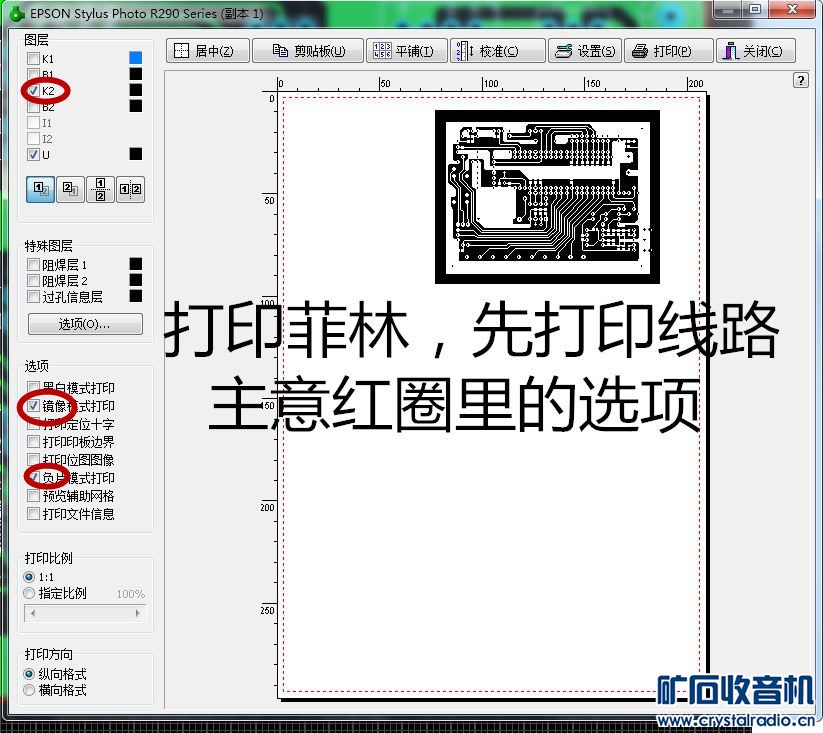Toggle the B2 layer checkbox
Viewport: 823px width, 733px height.
point(33,107)
